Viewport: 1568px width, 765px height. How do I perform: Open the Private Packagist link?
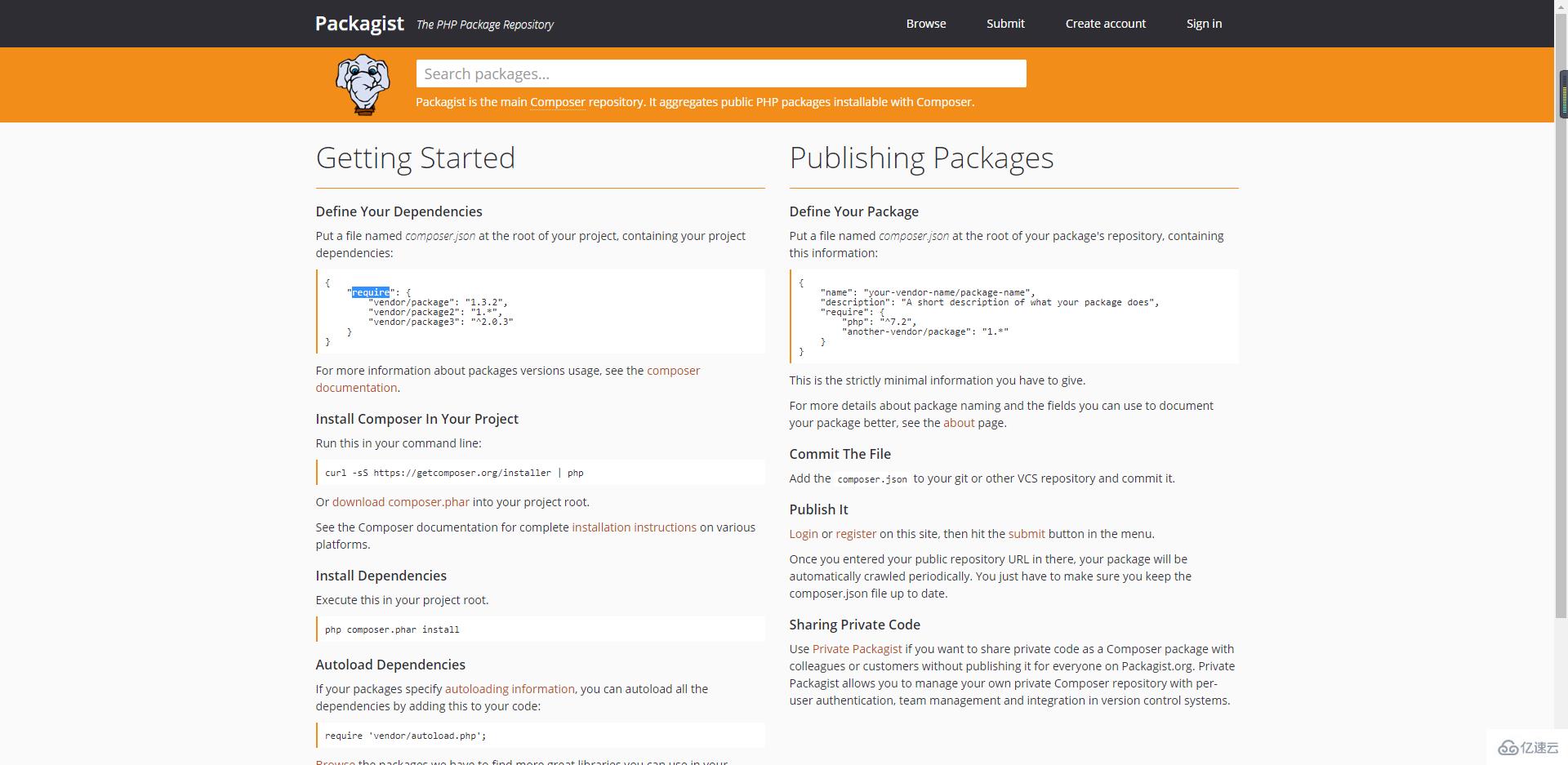point(857,649)
